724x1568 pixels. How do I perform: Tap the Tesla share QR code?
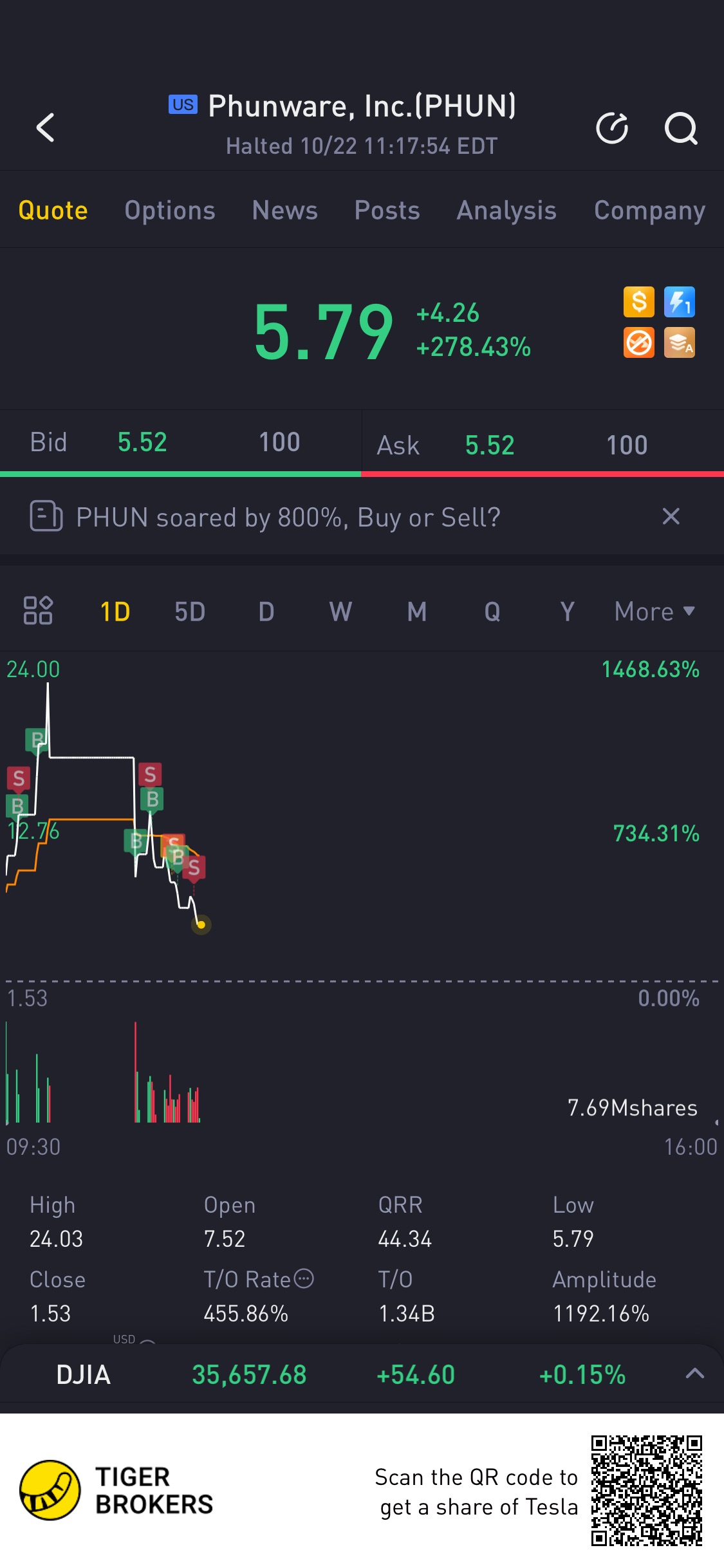(647, 1490)
